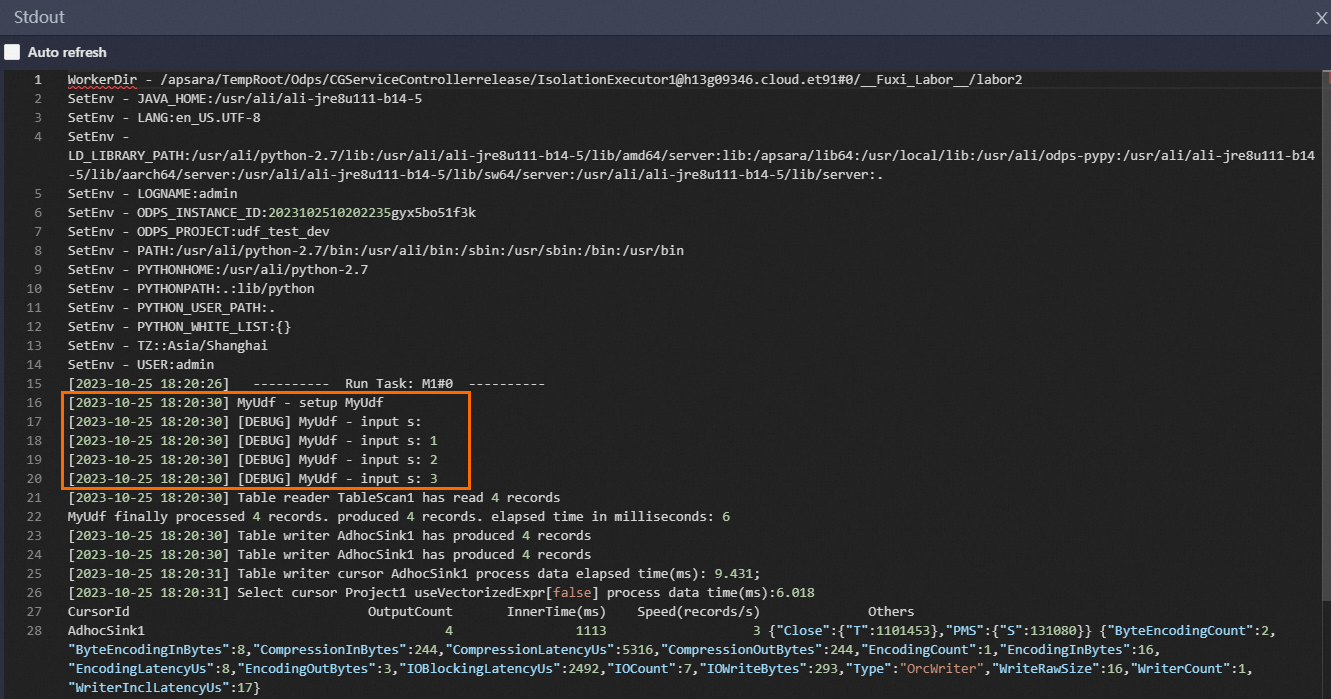
Task: Click the Run Task: M1#0 line
Action: pyautogui.click(x=306, y=384)
